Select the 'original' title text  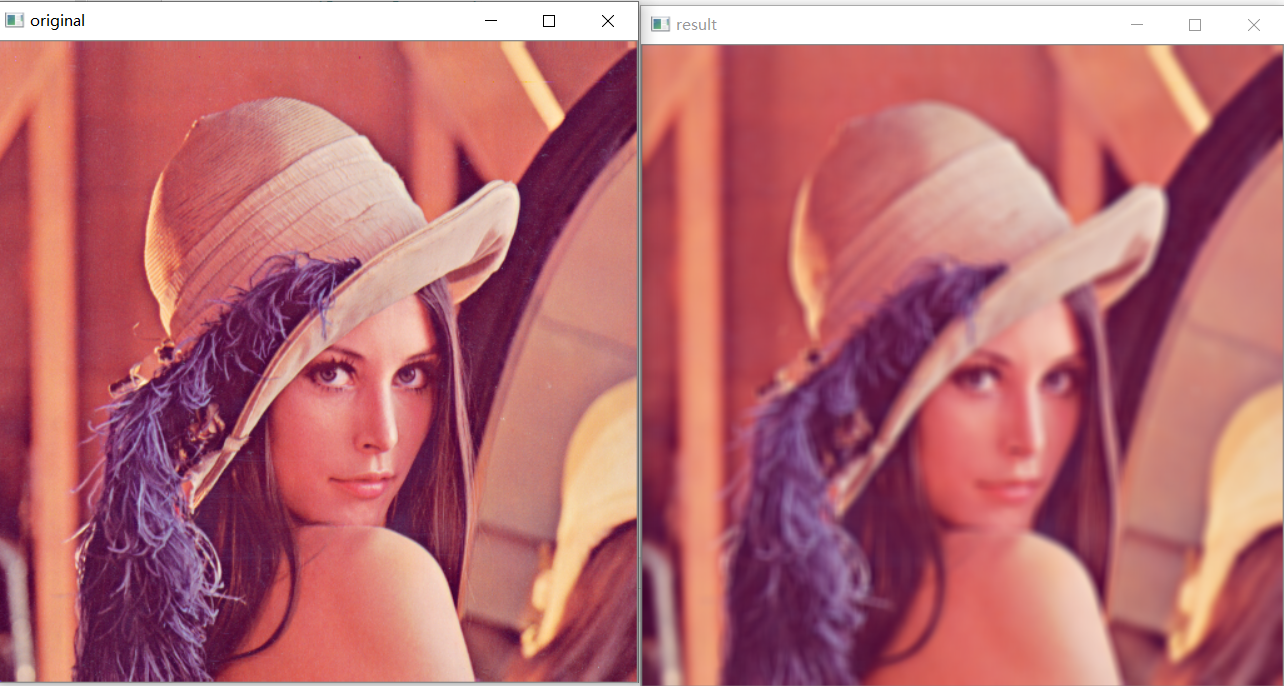click(57, 21)
